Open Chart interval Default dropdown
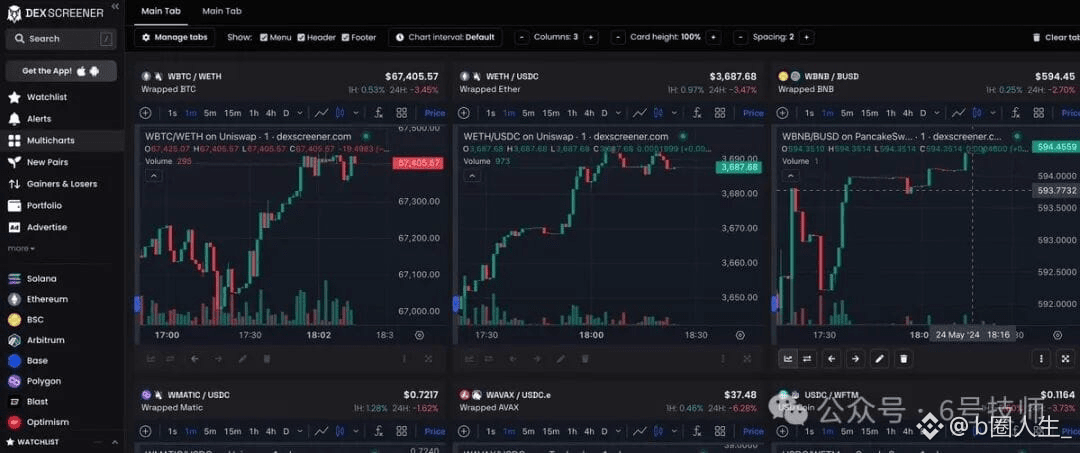 [x=445, y=37]
